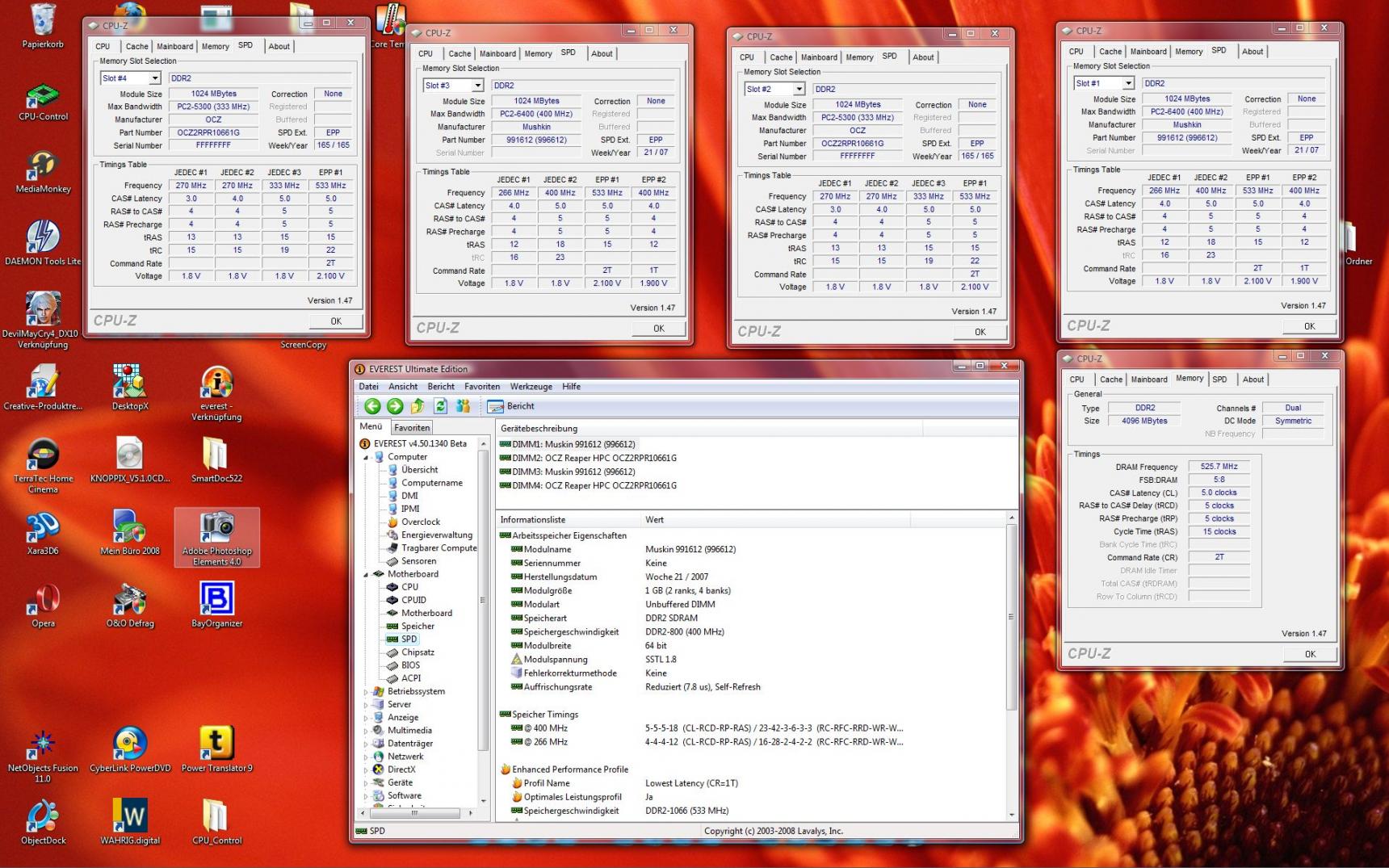1389x868 pixels.
Task: Launch the CPU-Control desktop shortcut
Action: 43,102
